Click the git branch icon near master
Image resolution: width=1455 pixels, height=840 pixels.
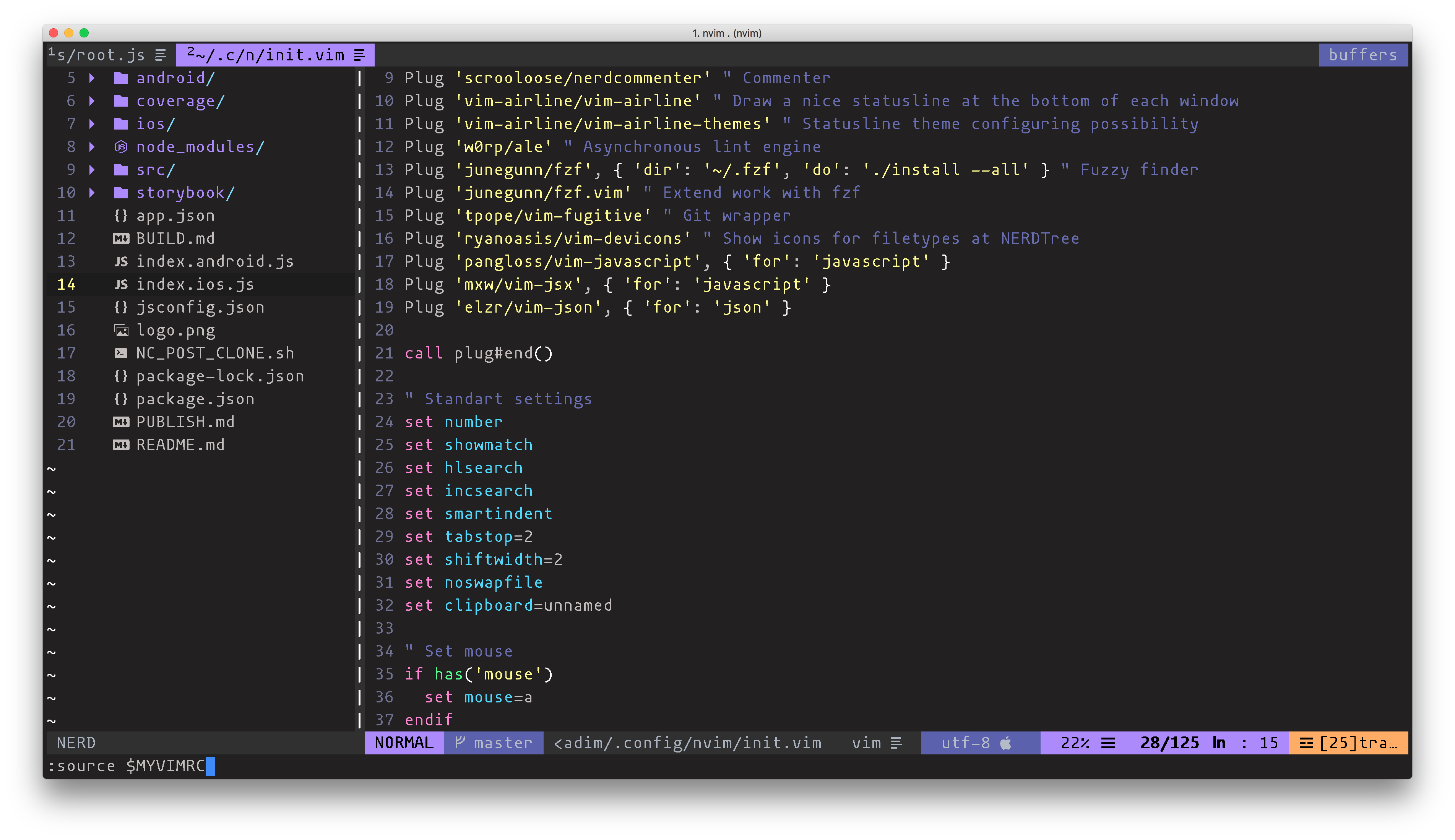tap(460, 743)
